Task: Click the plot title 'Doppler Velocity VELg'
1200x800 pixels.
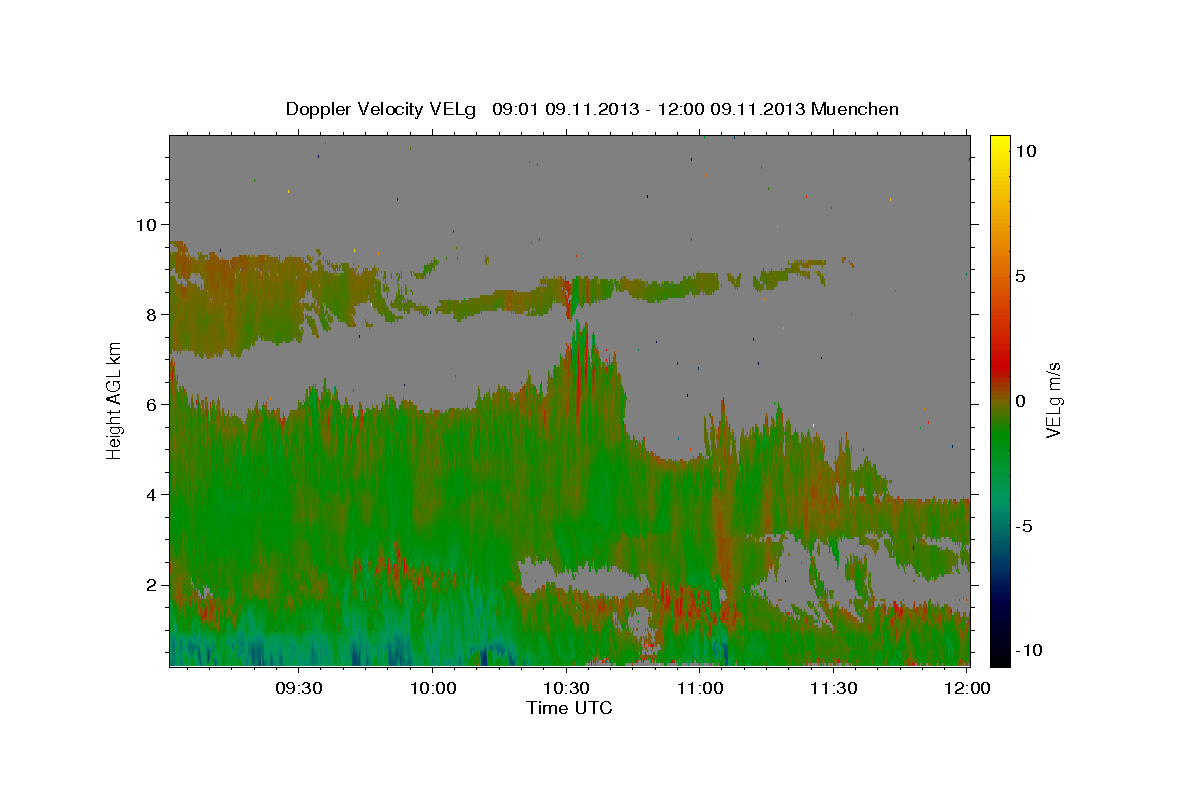Action: [383, 109]
